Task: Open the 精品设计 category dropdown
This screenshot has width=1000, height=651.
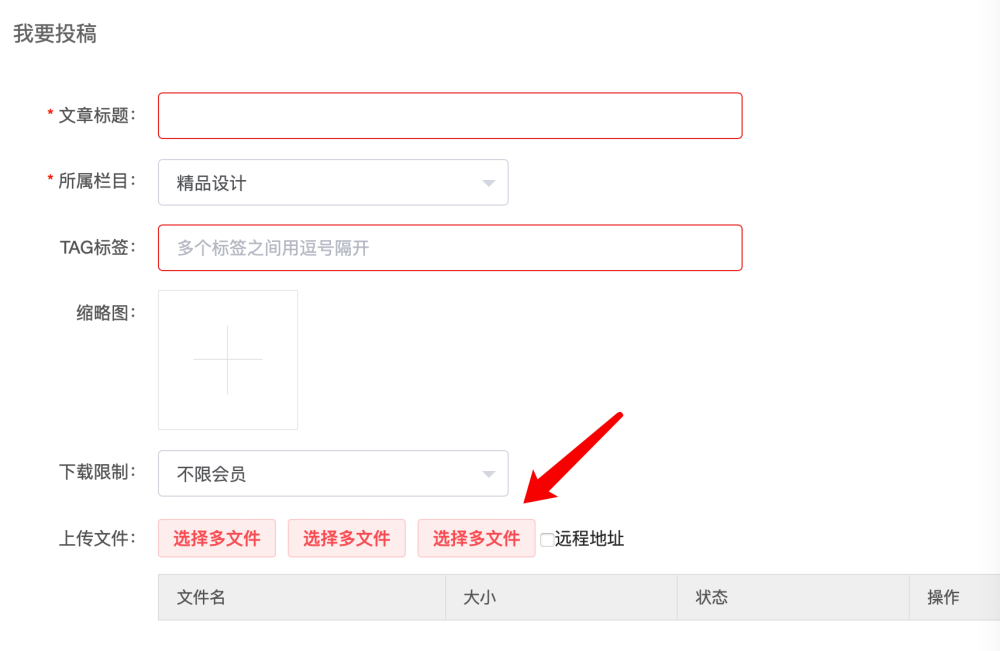Action: click(x=333, y=182)
